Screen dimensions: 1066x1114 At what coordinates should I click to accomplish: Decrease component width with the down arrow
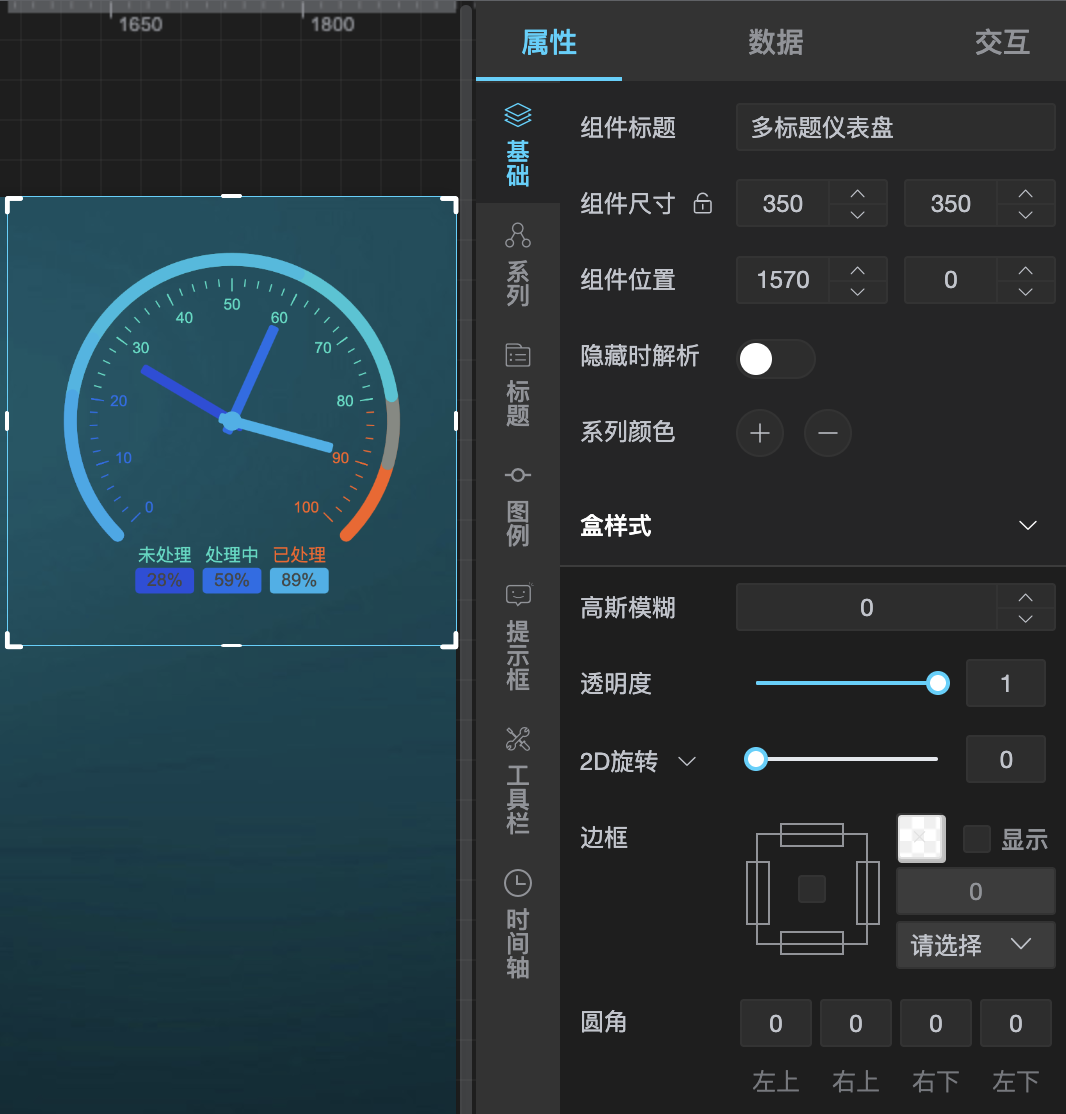point(858,215)
